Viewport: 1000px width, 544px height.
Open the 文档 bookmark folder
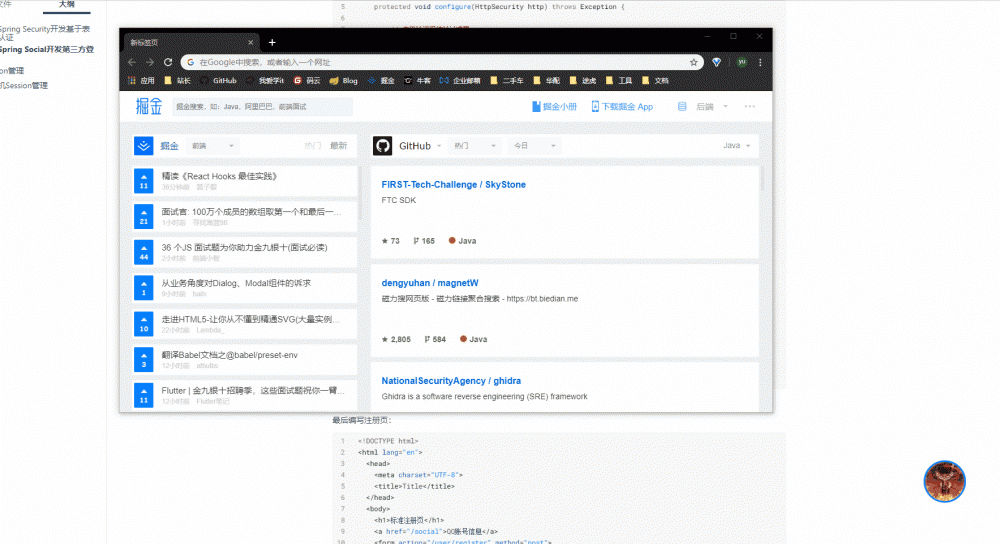click(655, 81)
